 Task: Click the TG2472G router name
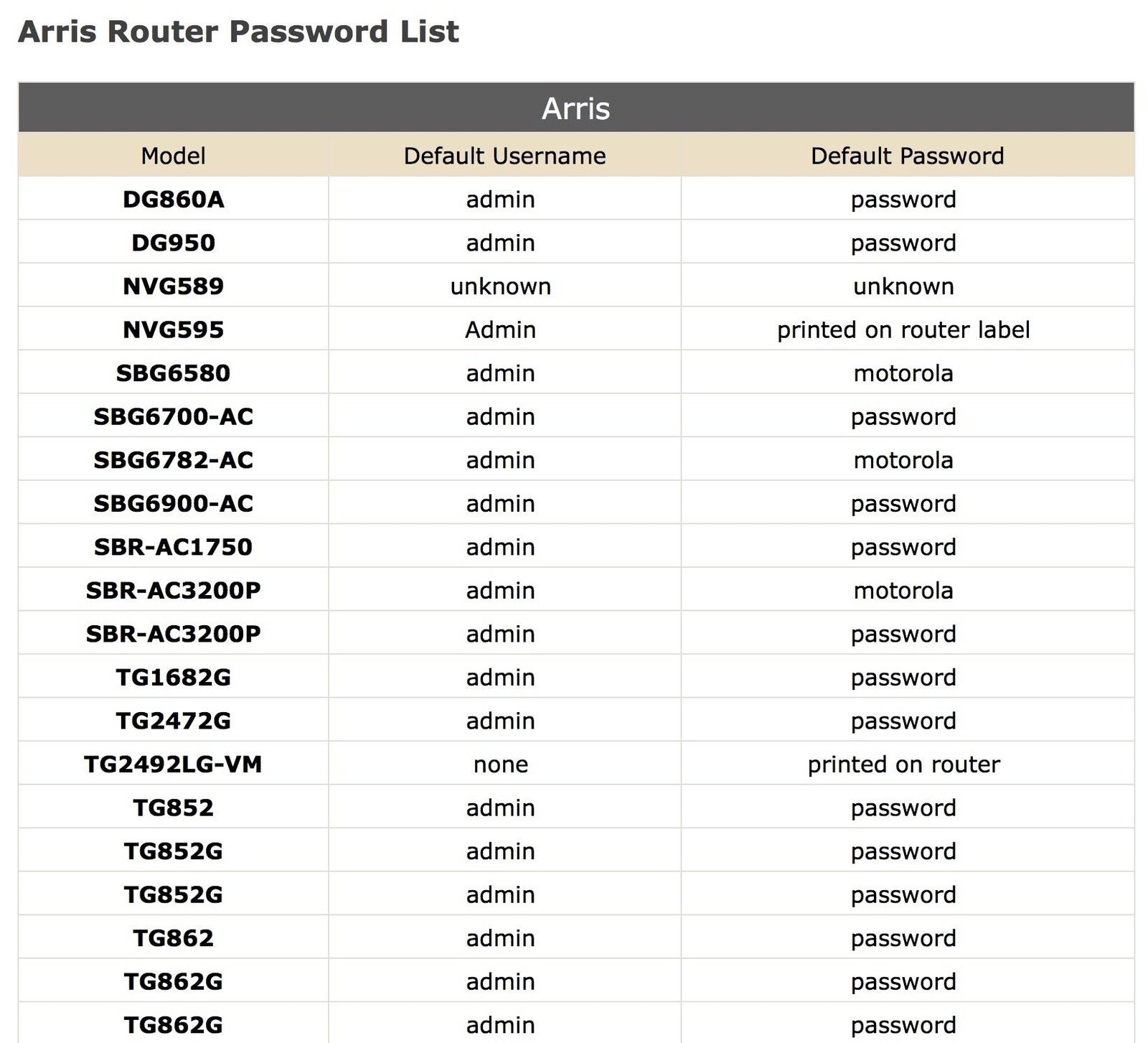tap(173, 721)
